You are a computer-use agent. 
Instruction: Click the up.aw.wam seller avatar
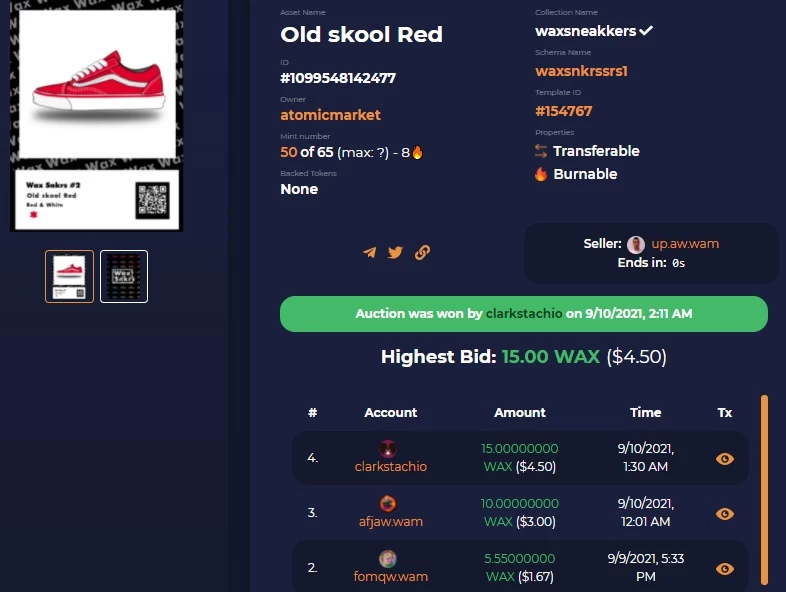636,244
